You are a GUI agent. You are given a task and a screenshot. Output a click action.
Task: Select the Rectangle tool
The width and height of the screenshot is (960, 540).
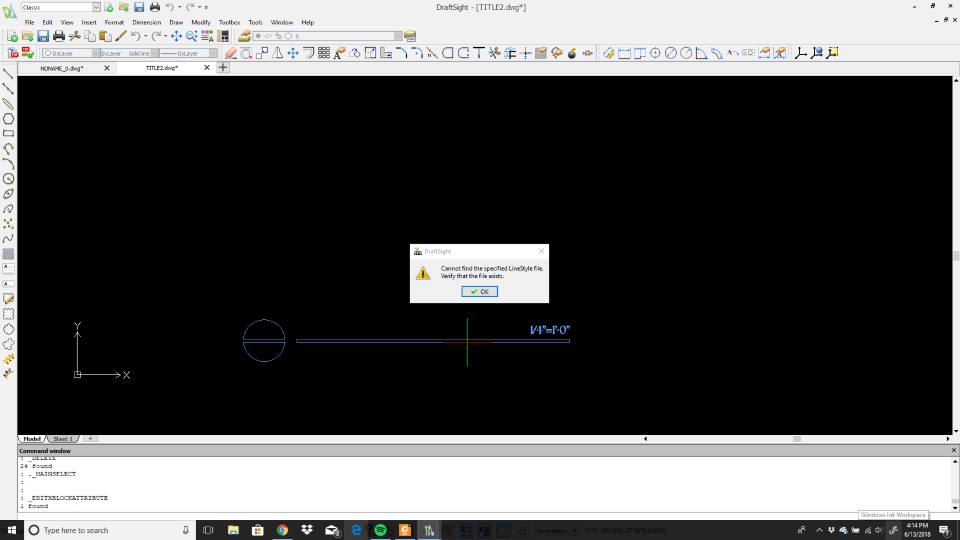click(8, 133)
